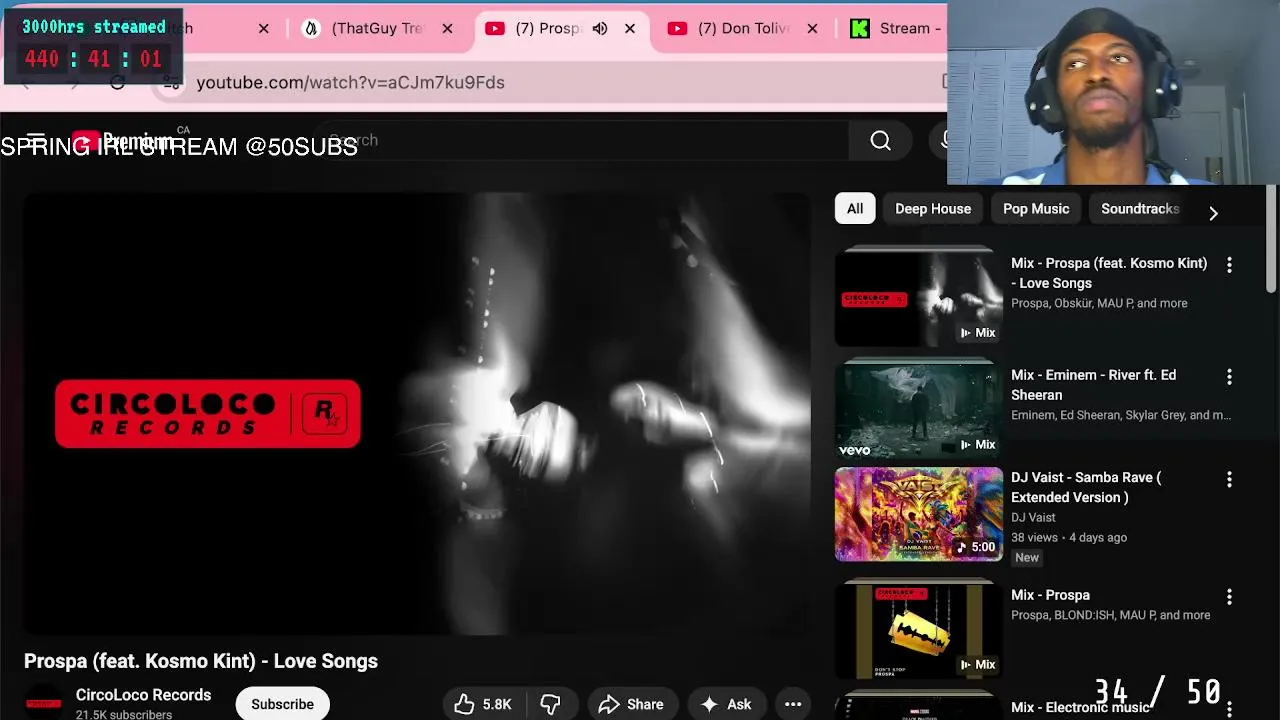Click the Rockstar logo on video player

pyautogui.click(x=327, y=413)
